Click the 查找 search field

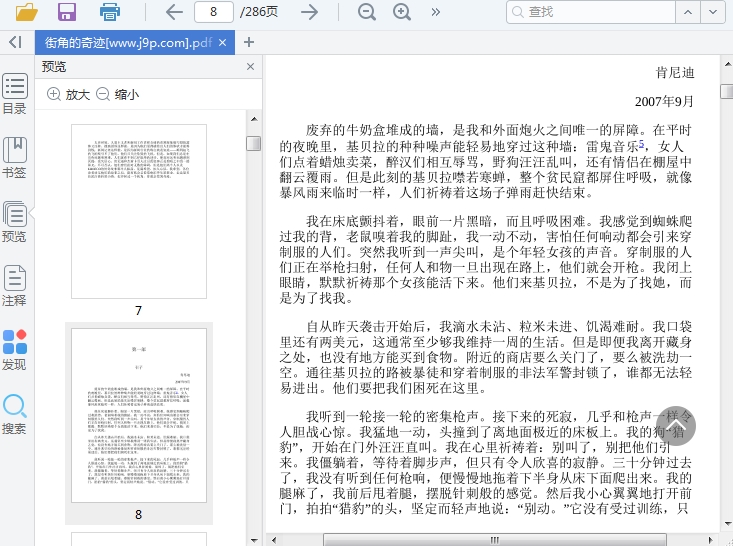(591, 12)
